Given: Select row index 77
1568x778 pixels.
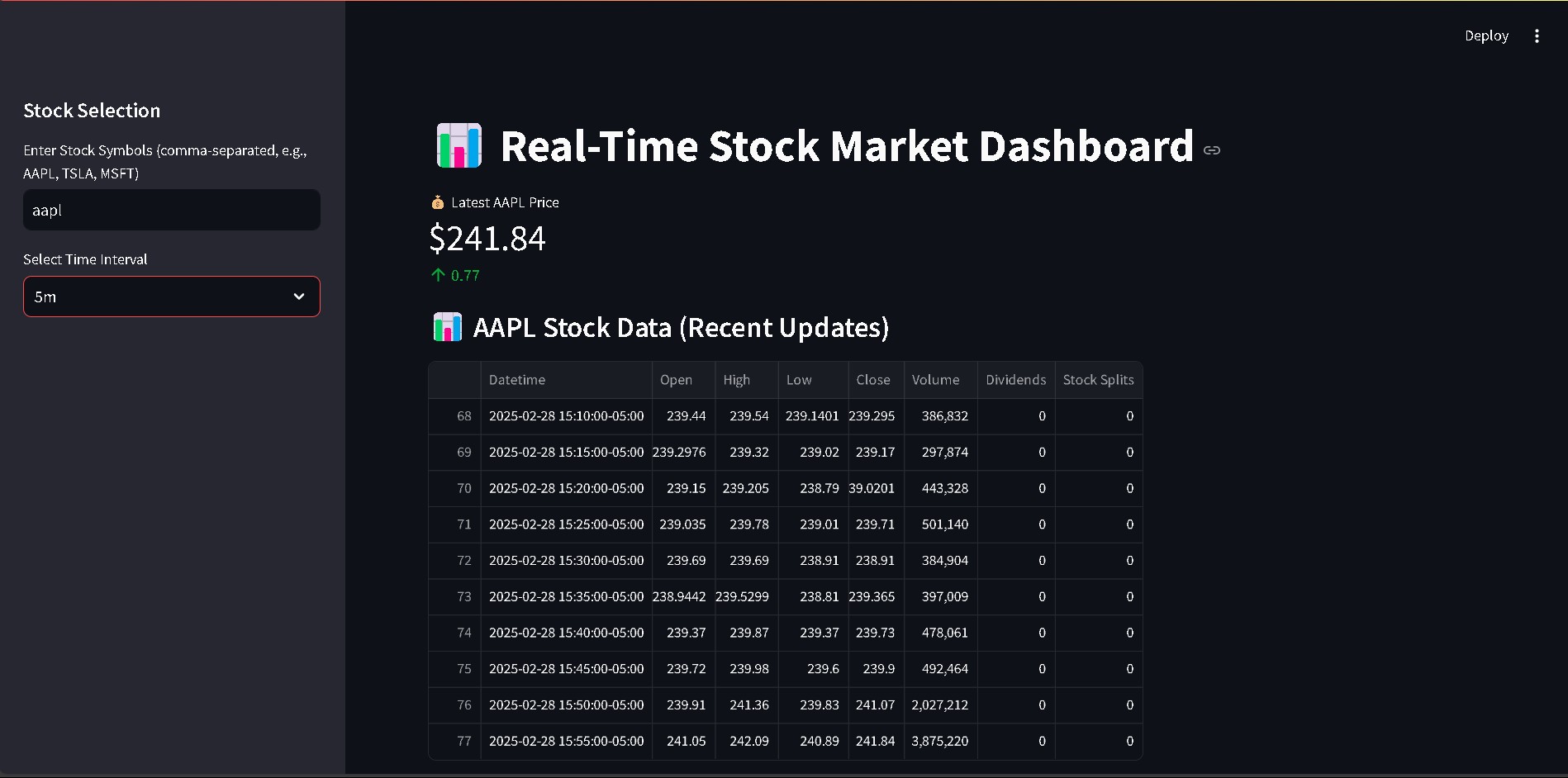Looking at the screenshot, I should [454, 742].
